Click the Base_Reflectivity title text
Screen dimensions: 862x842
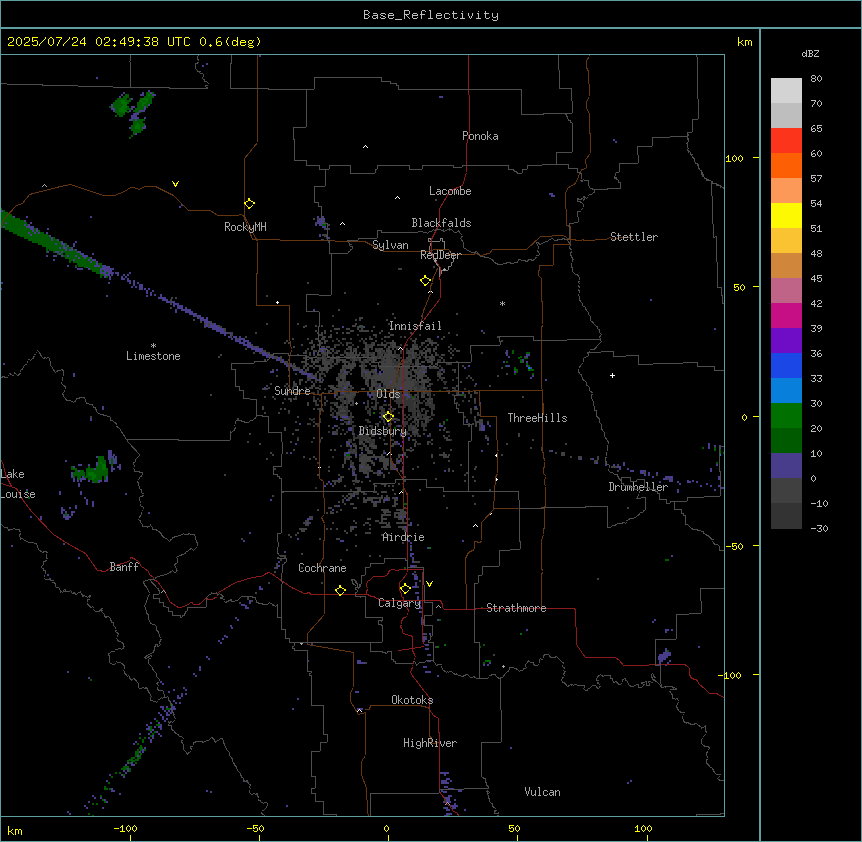coord(431,15)
